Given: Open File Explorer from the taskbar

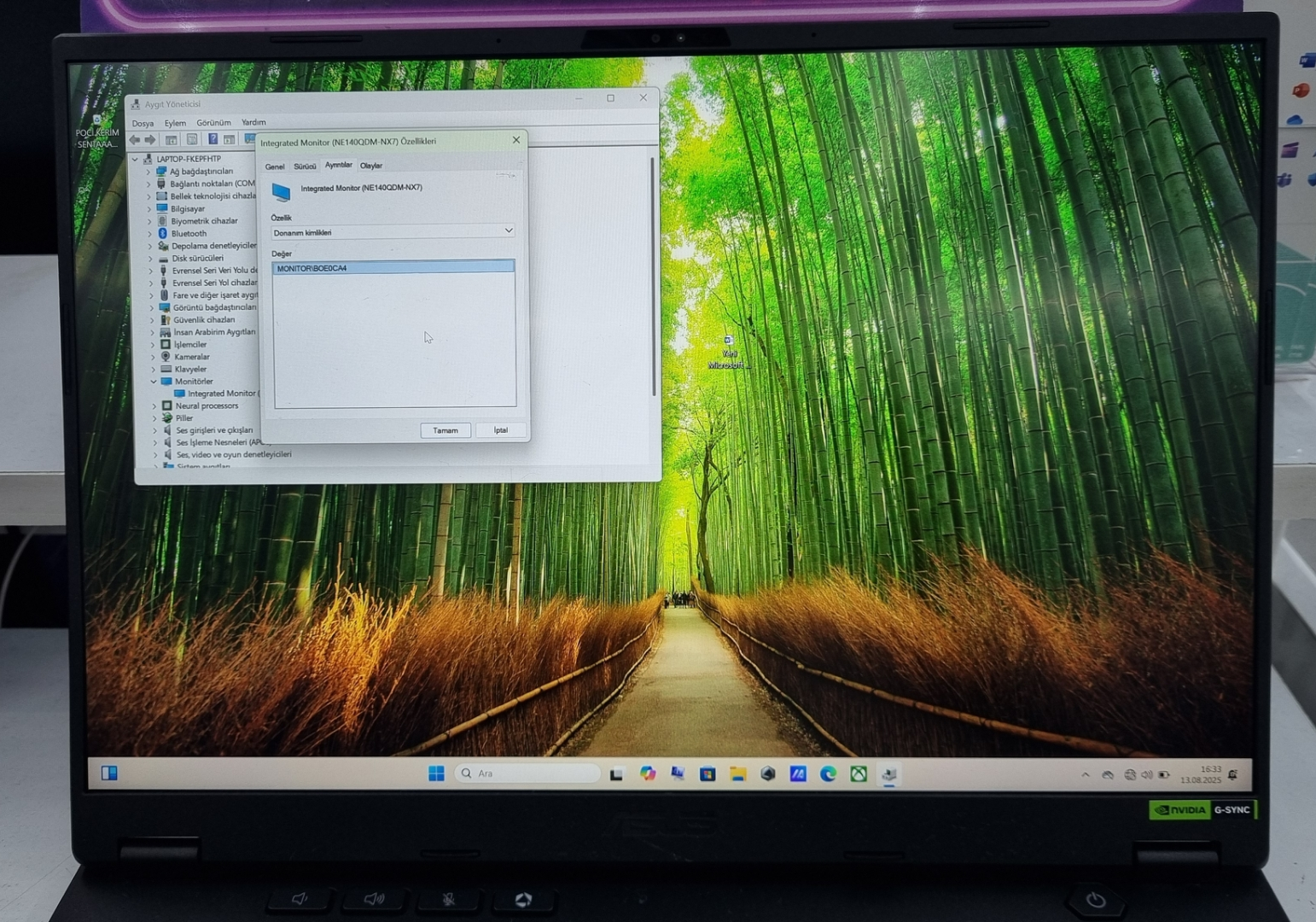Looking at the screenshot, I should 738,774.
